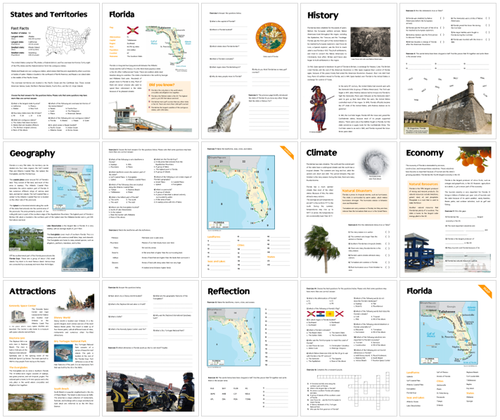Select the Florida state flag image
This screenshot has height=420, width=500.
(x=133, y=31)
